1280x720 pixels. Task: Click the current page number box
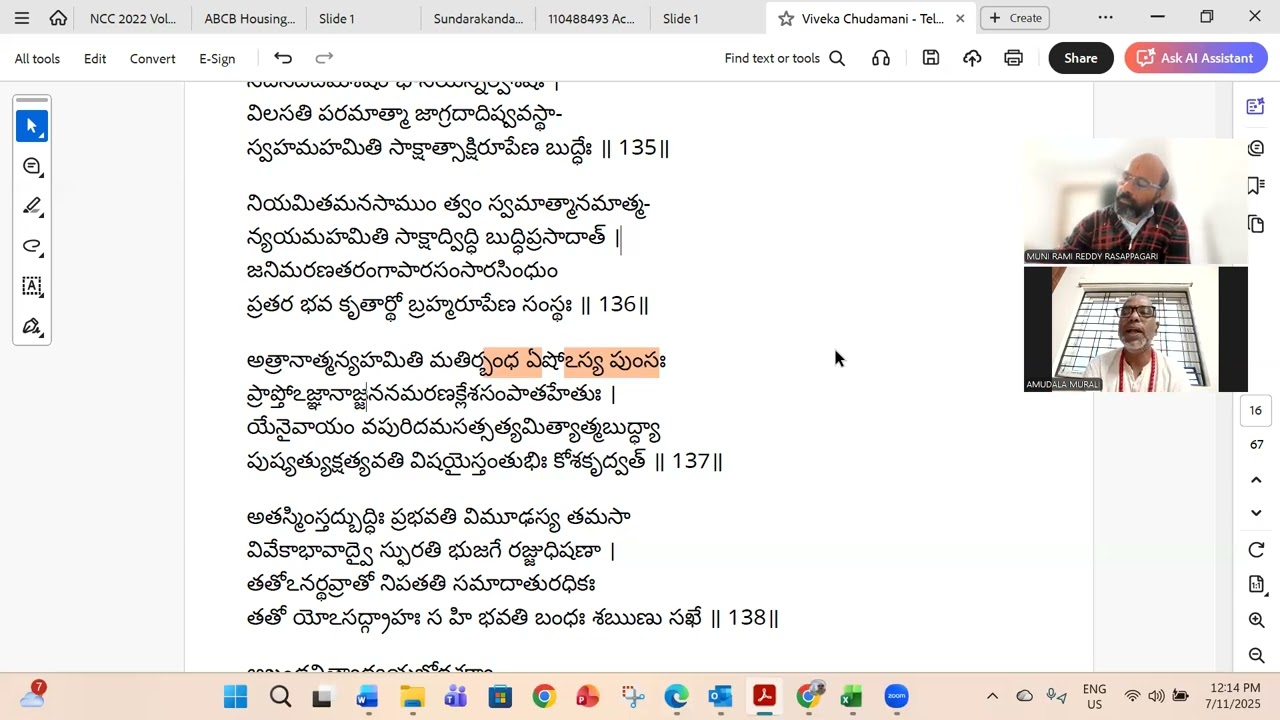[x=1256, y=410]
